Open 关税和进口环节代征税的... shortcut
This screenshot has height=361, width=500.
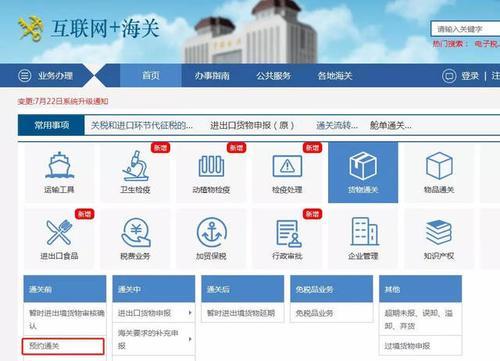pyautogui.click(x=142, y=125)
